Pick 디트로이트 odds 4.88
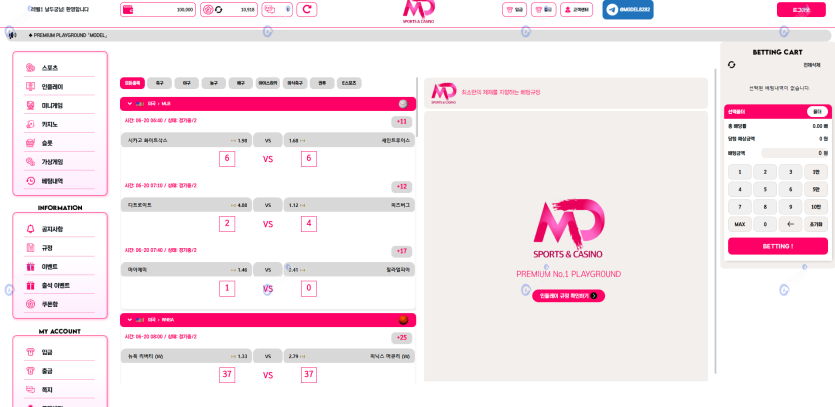Image resolution: width=835 pixels, height=407 pixels. coord(186,205)
